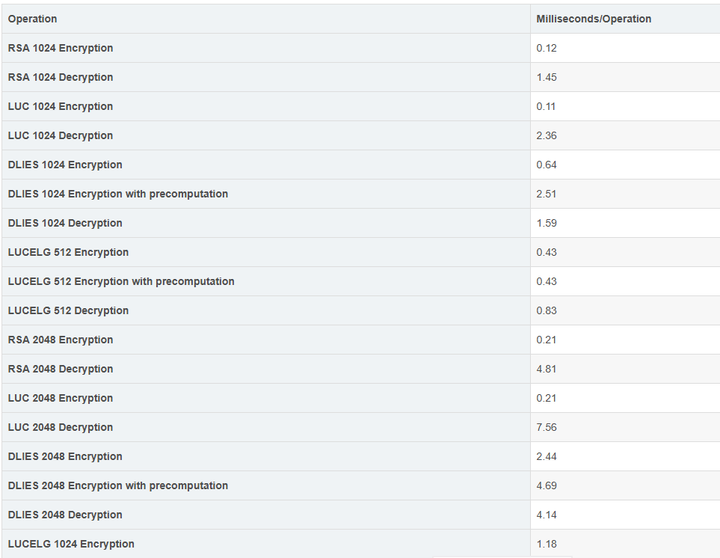Select LUCELG 512 Encryption with precomputation

[x=121, y=282]
